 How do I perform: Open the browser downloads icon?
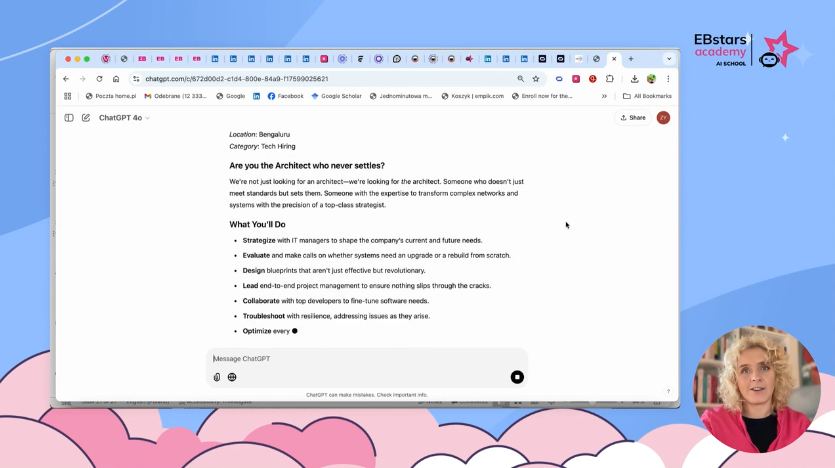point(634,79)
